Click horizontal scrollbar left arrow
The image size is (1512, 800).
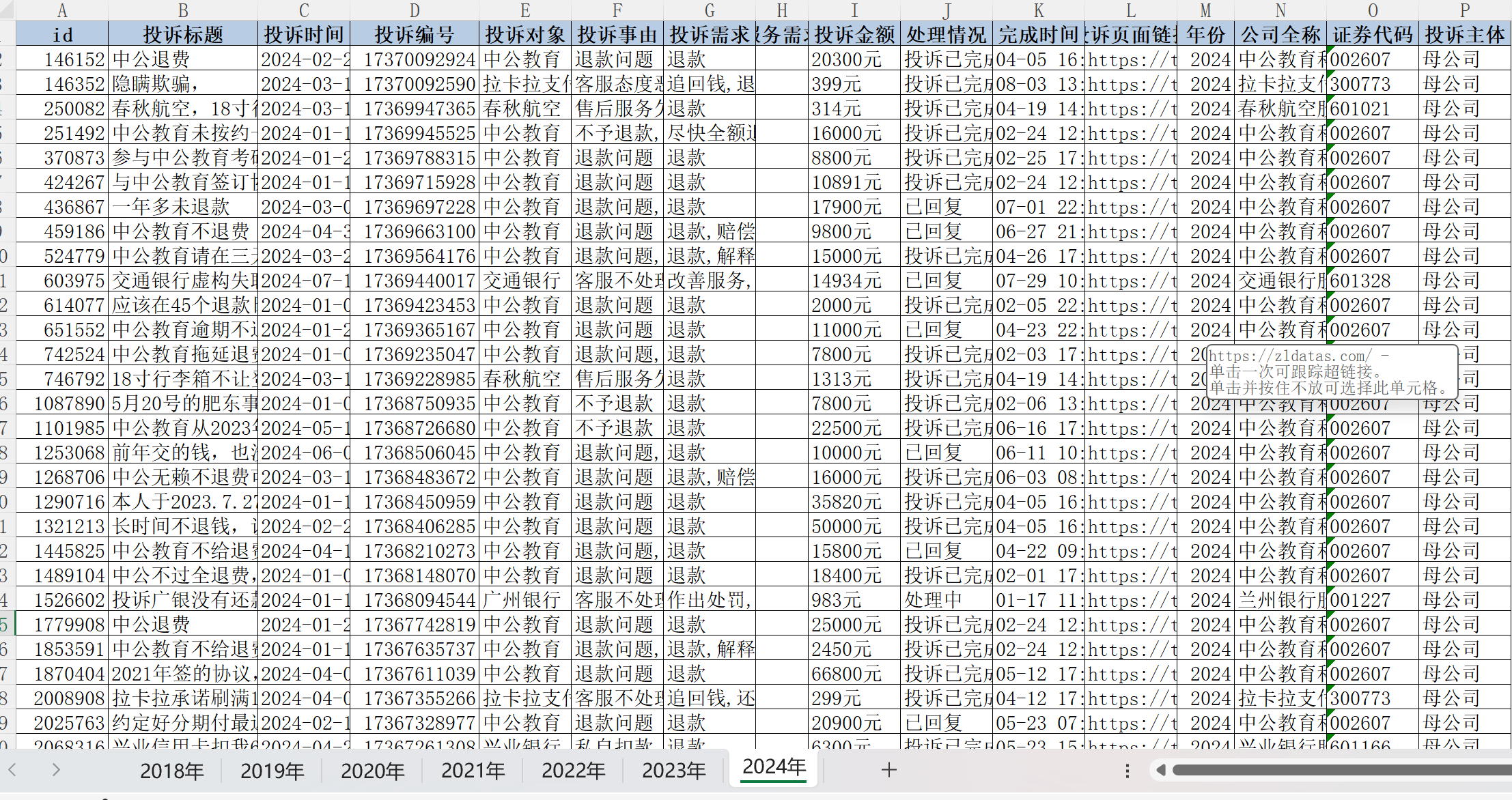pyautogui.click(x=1160, y=771)
